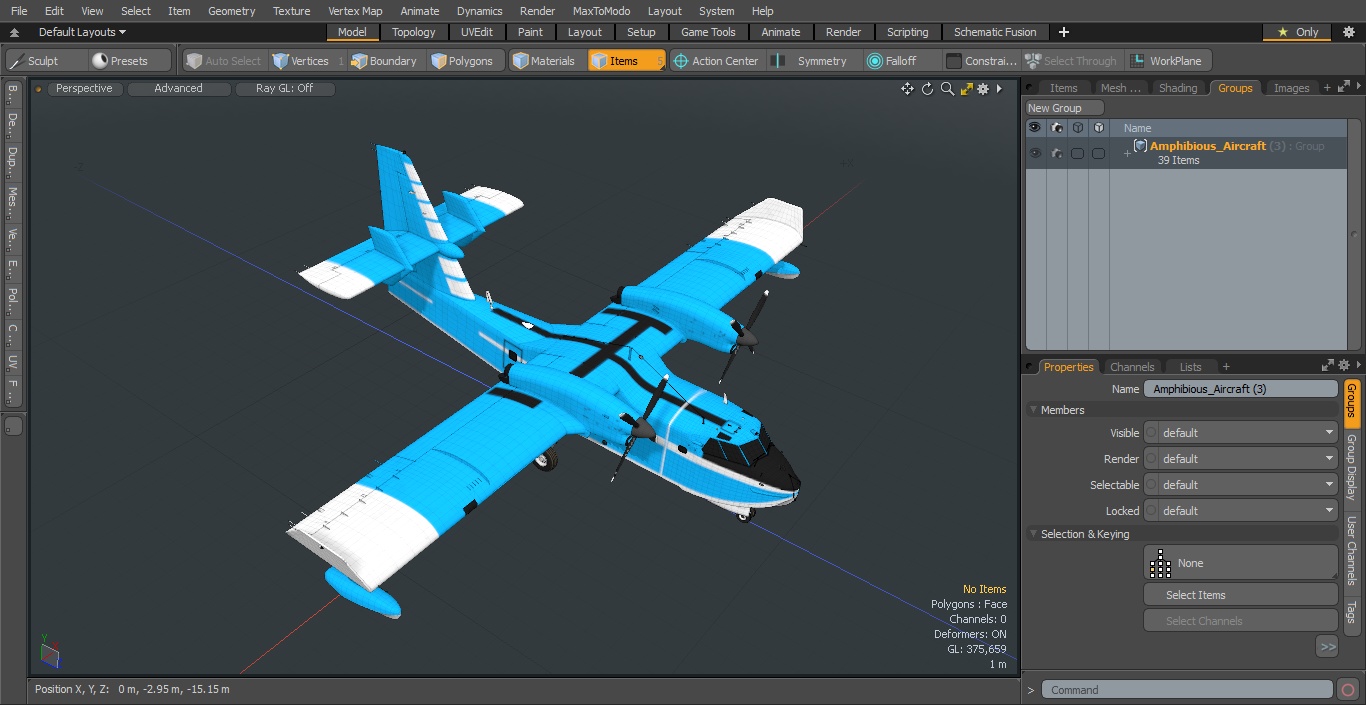Switch to the Topology layout tab

[x=414, y=32]
